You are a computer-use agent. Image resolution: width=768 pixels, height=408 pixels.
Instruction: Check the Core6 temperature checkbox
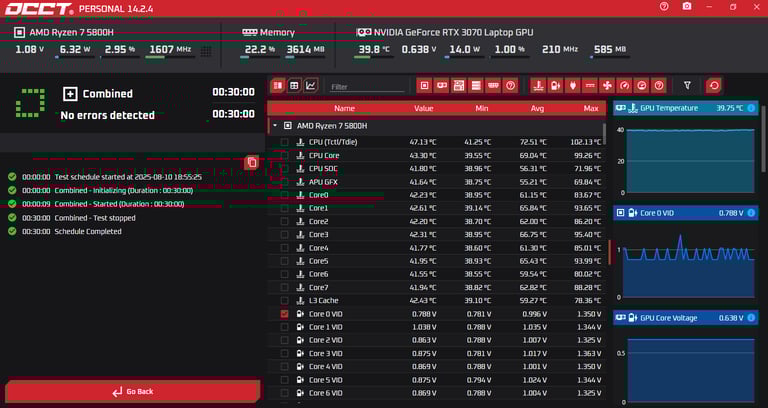pyautogui.click(x=284, y=274)
